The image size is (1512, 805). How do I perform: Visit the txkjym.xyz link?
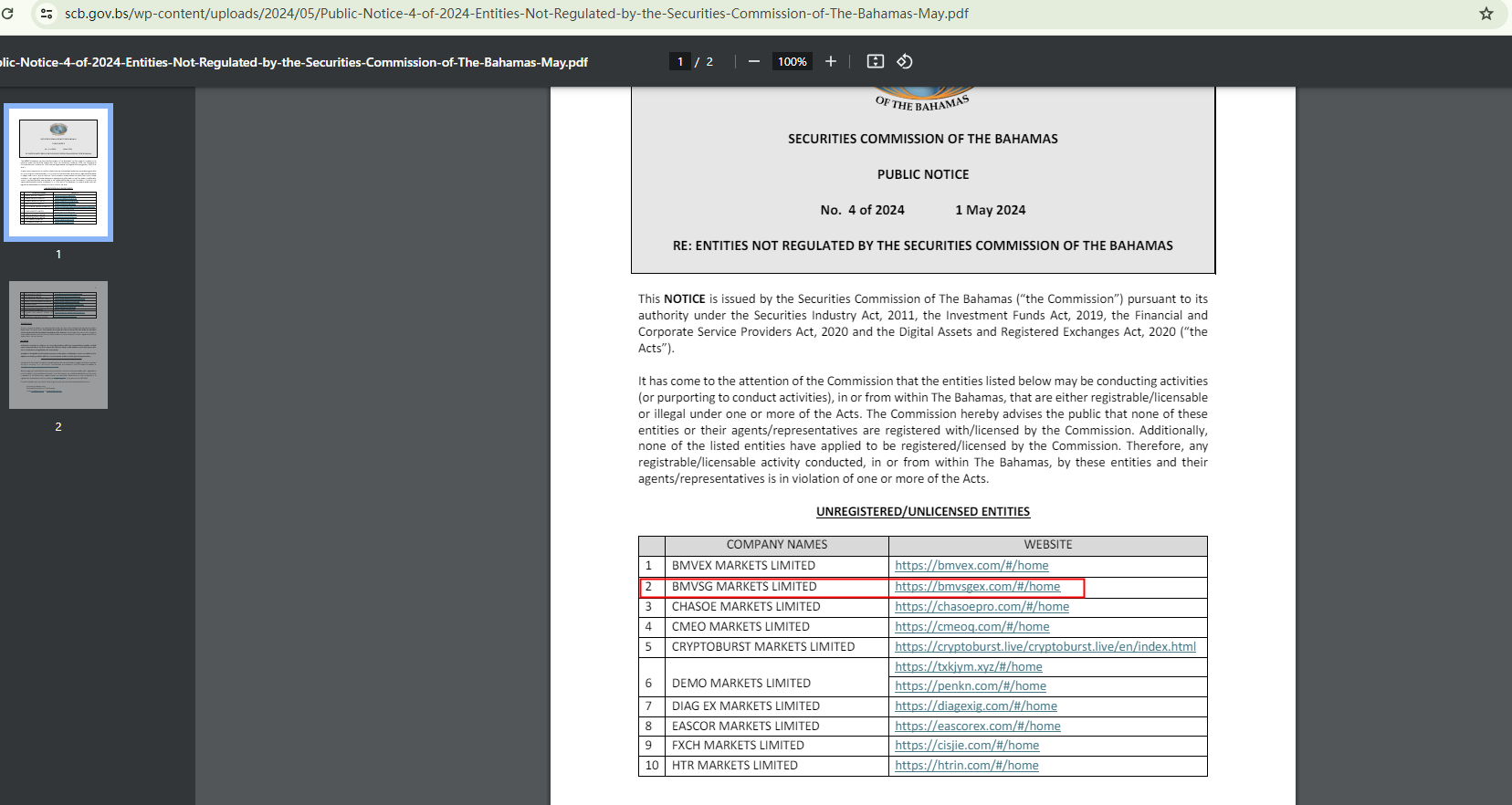[968, 667]
